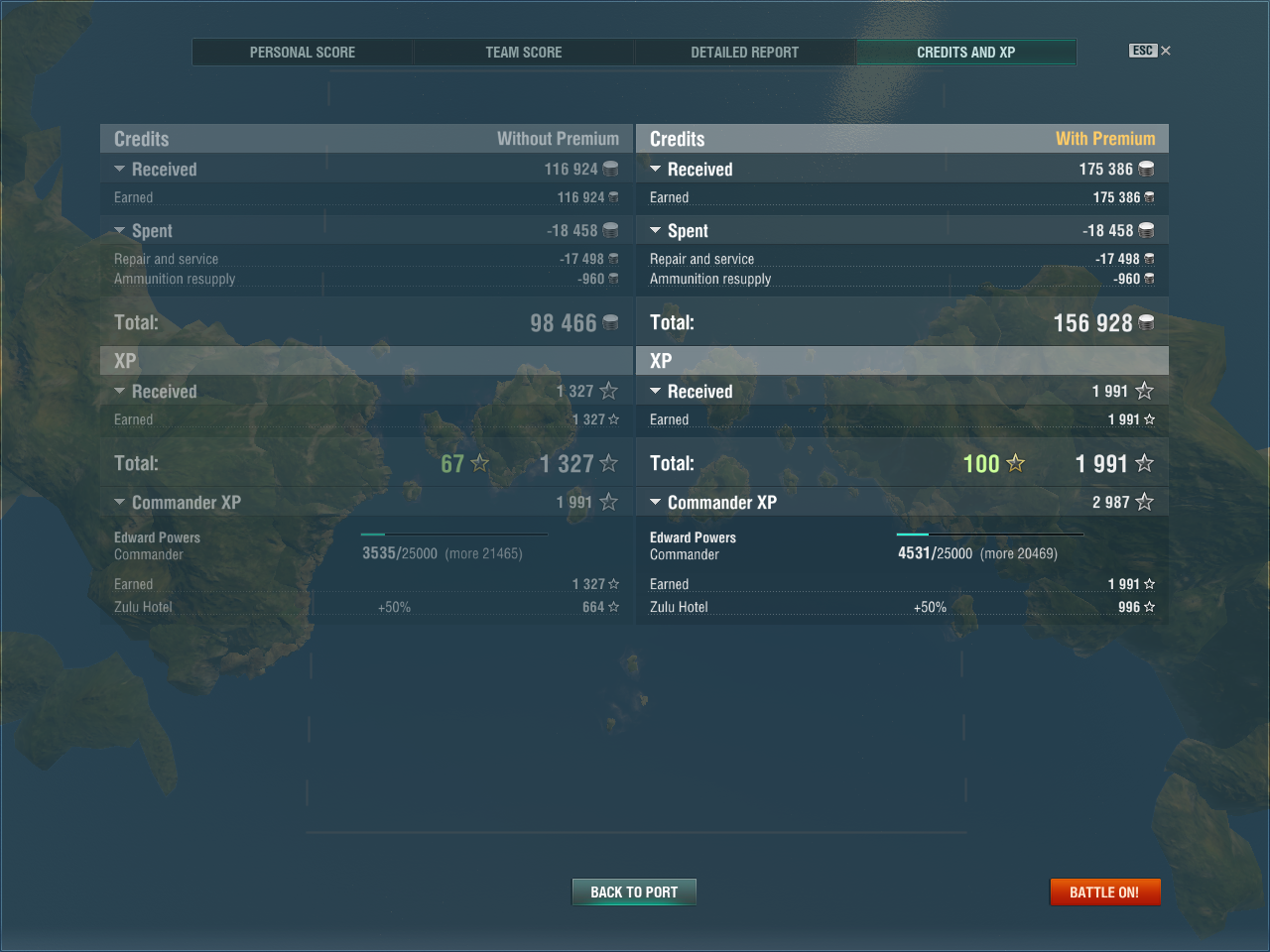The width and height of the screenshot is (1270, 952).
Task: Click the credits coin icon beside With Premium total
Action: (1146, 322)
